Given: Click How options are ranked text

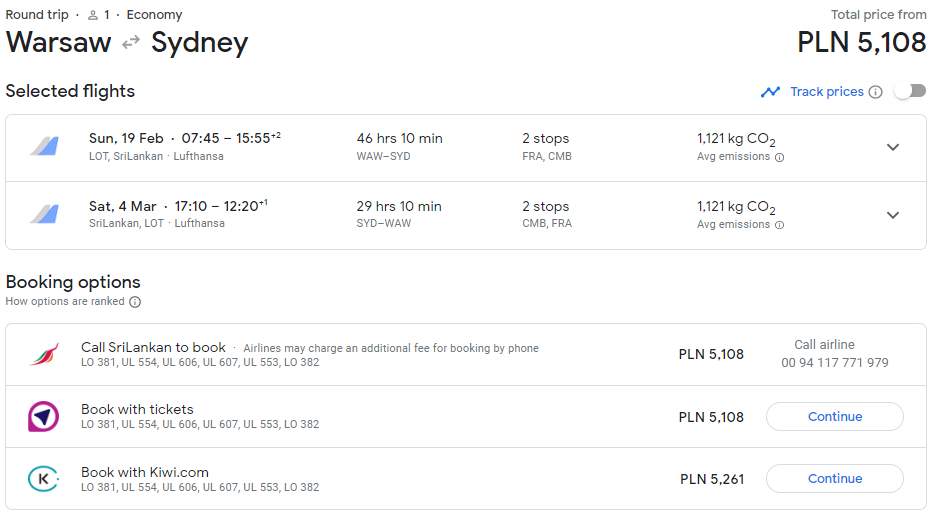Looking at the screenshot, I should tap(65, 301).
